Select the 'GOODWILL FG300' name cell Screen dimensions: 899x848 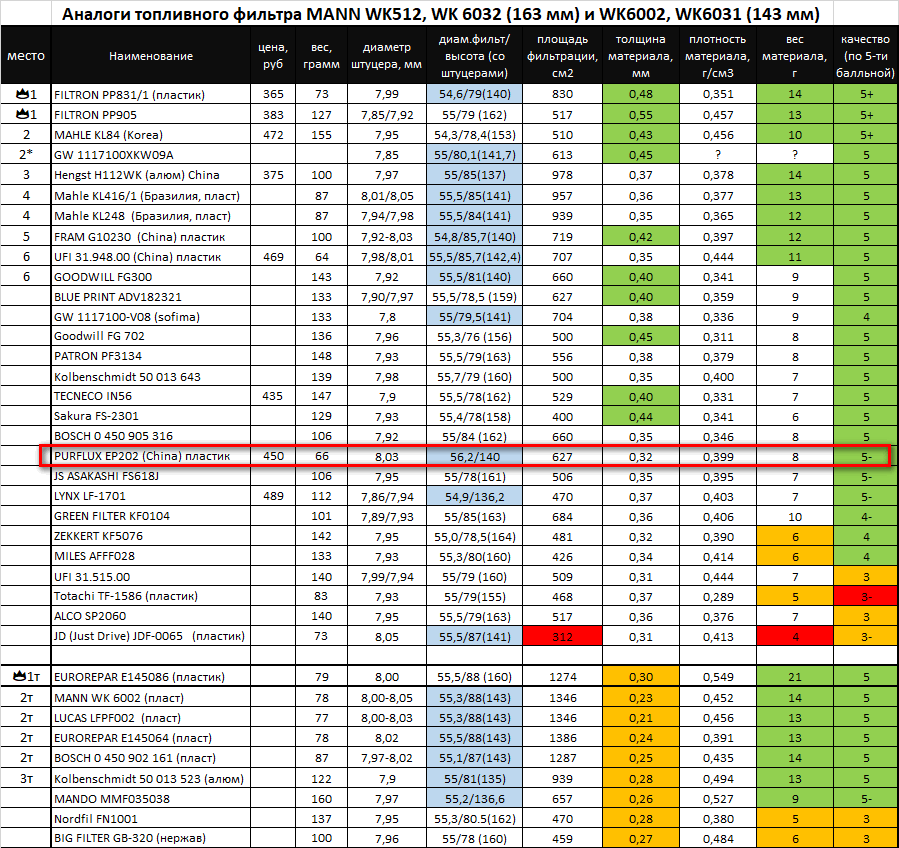(x=151, y=276)
